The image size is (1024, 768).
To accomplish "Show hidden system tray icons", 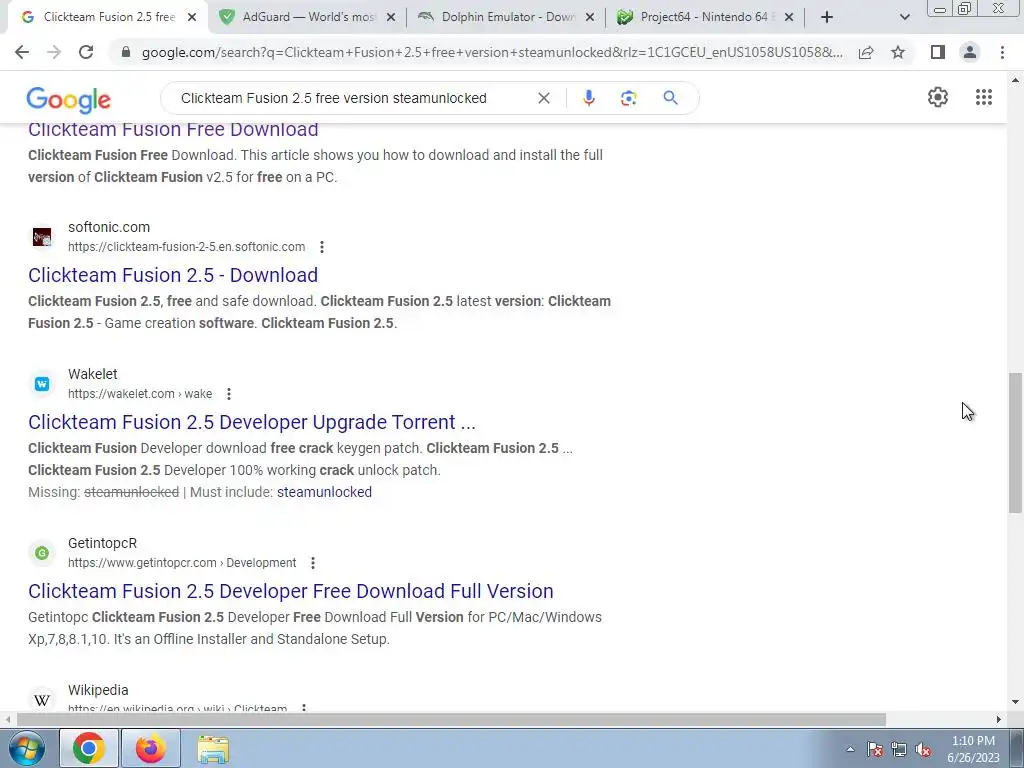I will click(x=850, y=749).
